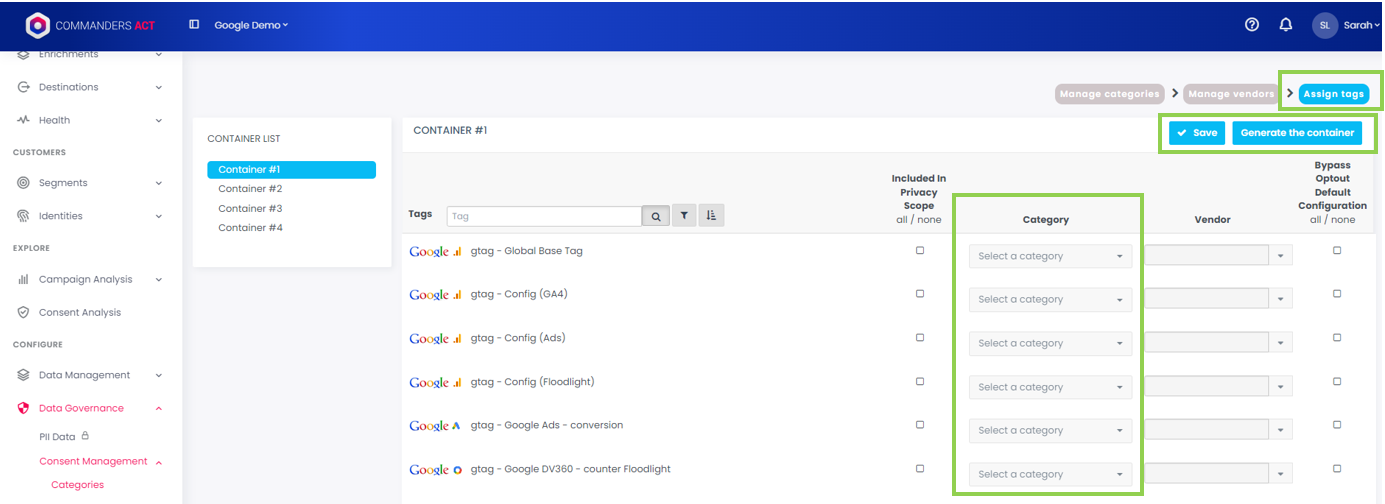1385x504 pixels.
Task: Open the help question mark icon
Action: click(x=1252, y=25)
